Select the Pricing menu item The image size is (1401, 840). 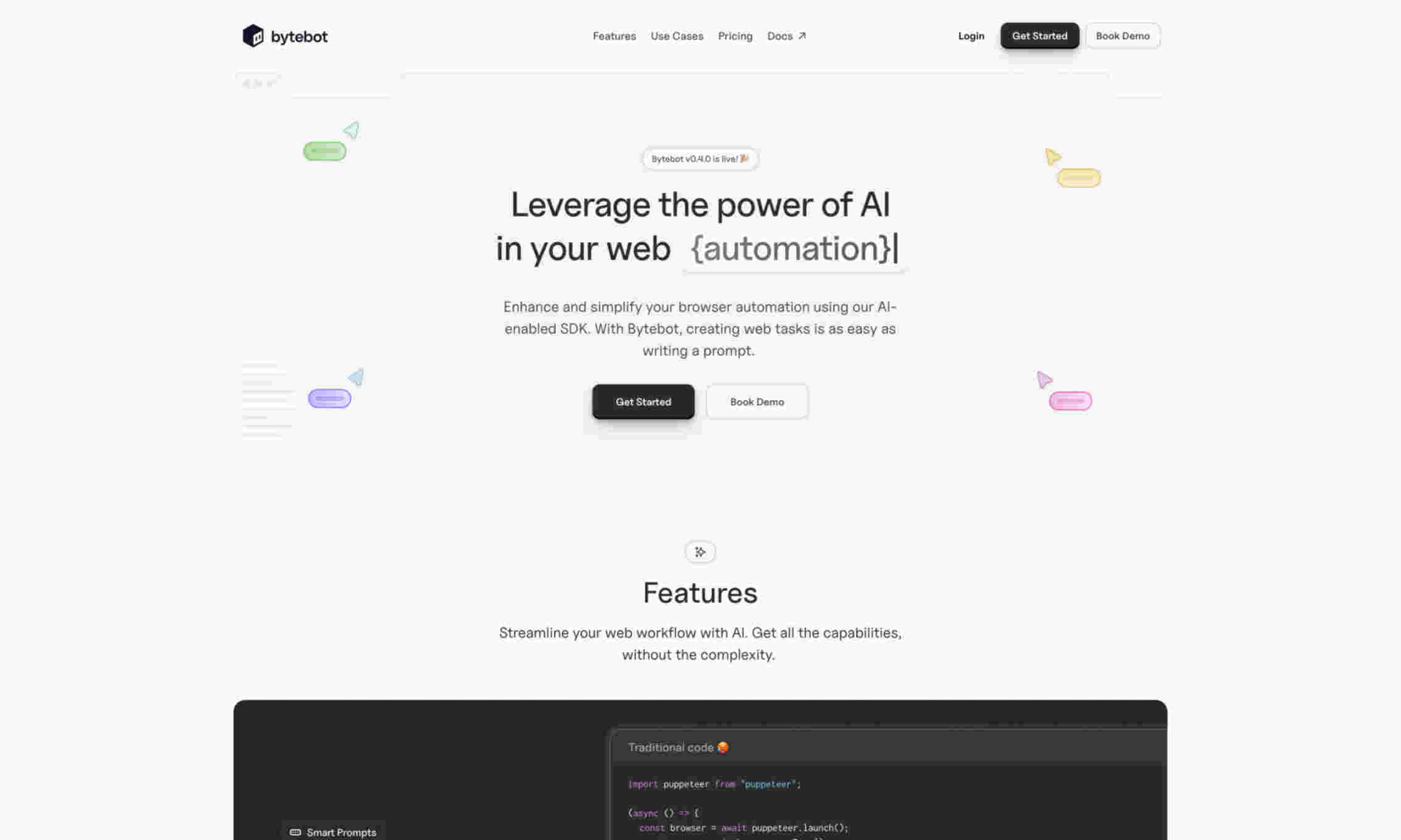click(x=735, y=36)
